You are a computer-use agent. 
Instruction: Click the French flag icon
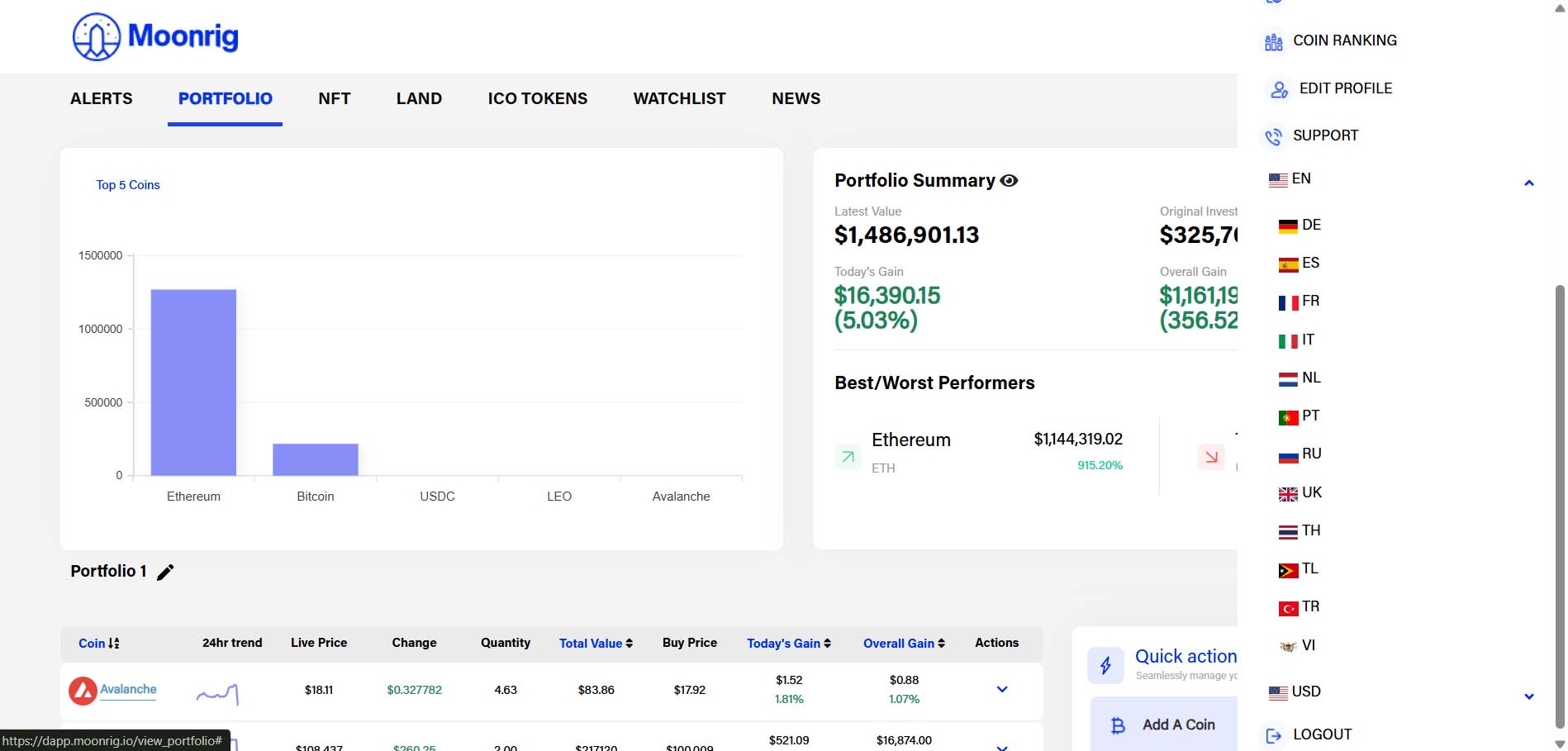(1288, 303)
